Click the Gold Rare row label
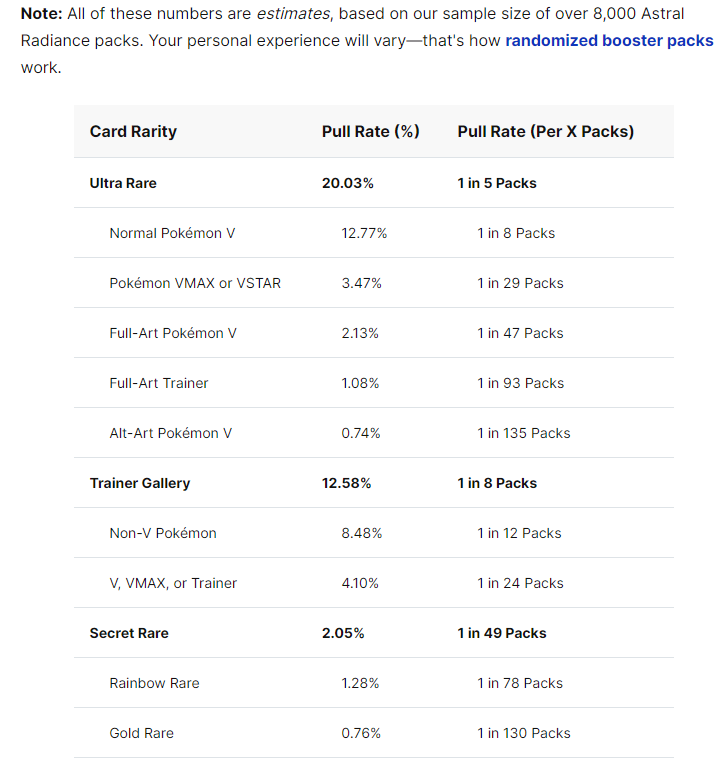728x761 pixels. click(141, 733)
